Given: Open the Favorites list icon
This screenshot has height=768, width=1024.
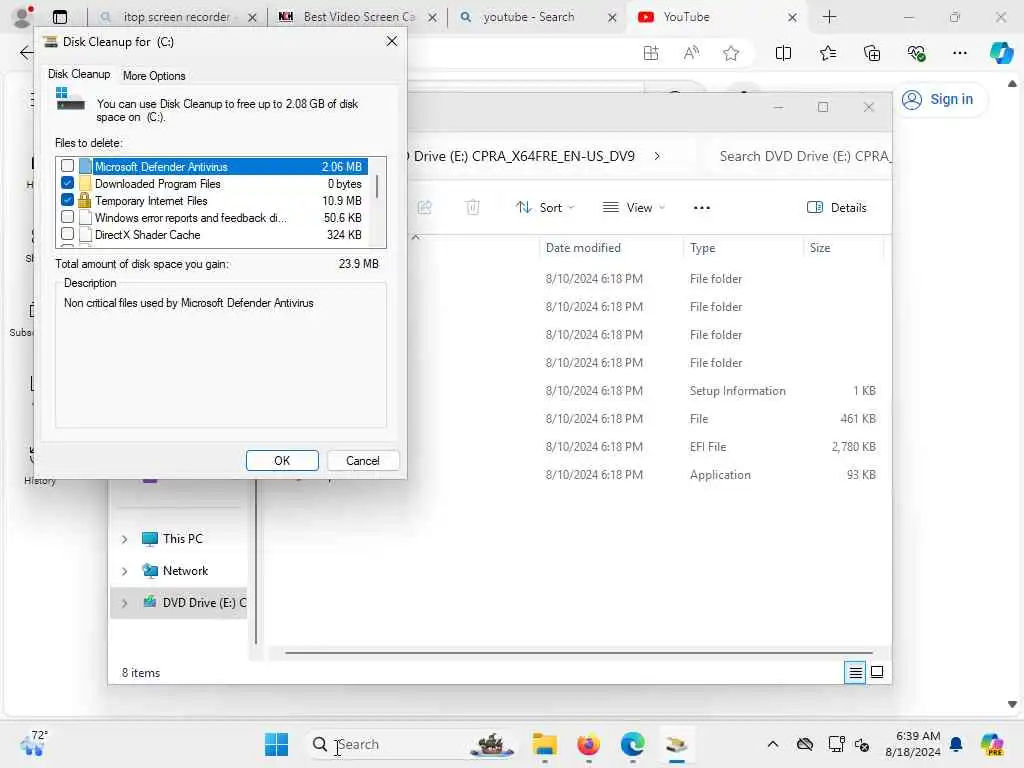Looking at the screenshot, I should pyautogui.click(x=827, y=54).
